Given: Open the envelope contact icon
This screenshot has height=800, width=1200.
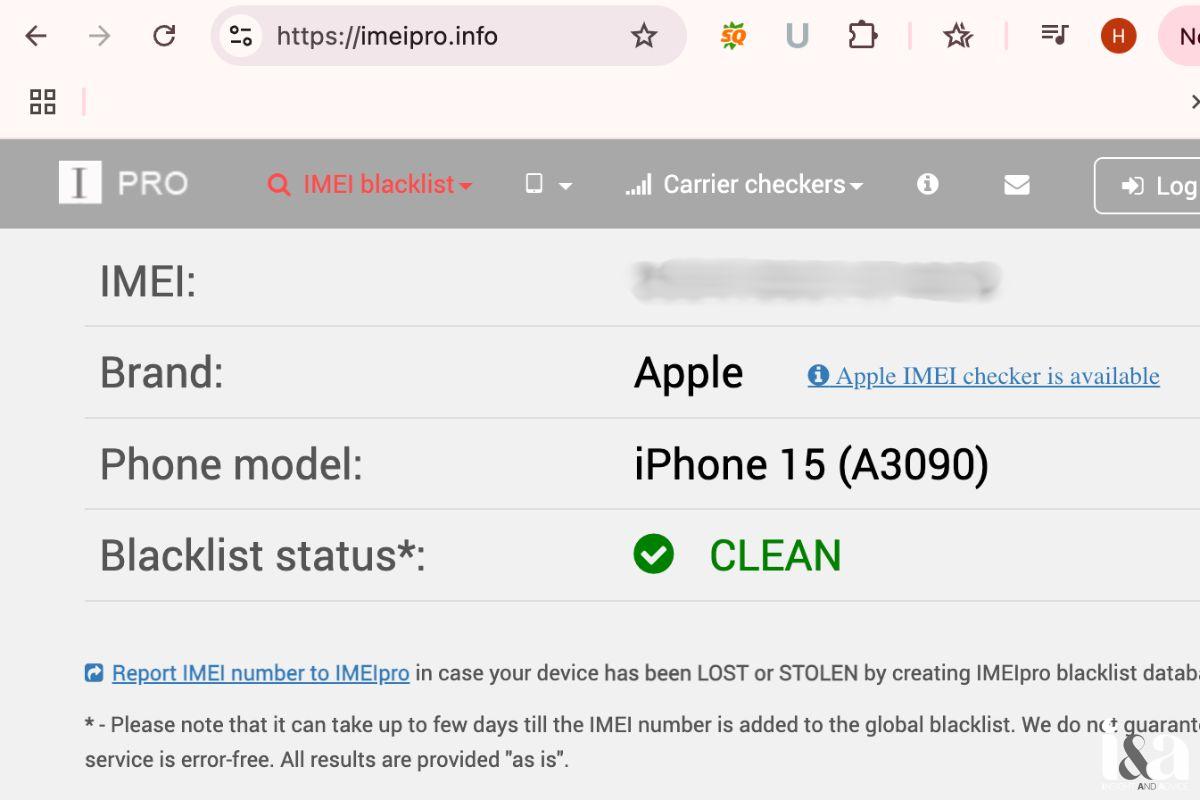Looking at the screenshot, I should coord(1017,185).
